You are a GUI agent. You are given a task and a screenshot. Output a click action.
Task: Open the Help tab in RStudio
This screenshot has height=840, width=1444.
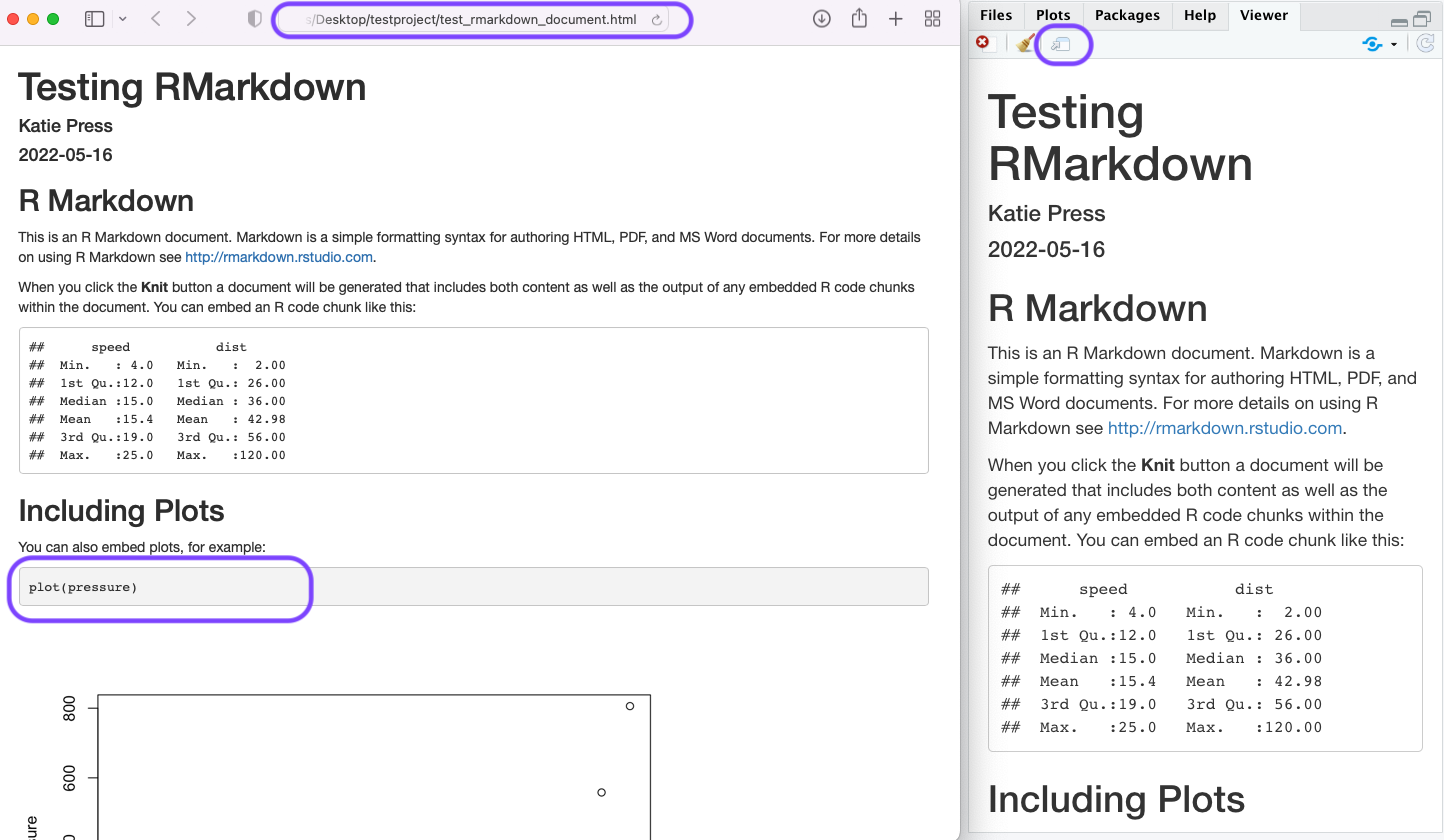coord(1200,15)
